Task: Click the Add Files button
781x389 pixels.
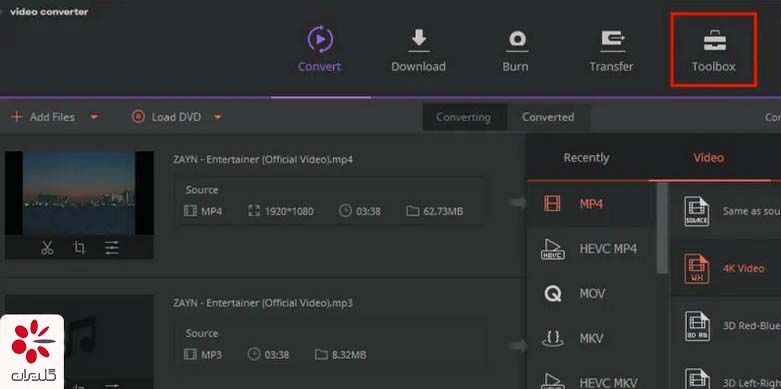Action: pos(43,117)
